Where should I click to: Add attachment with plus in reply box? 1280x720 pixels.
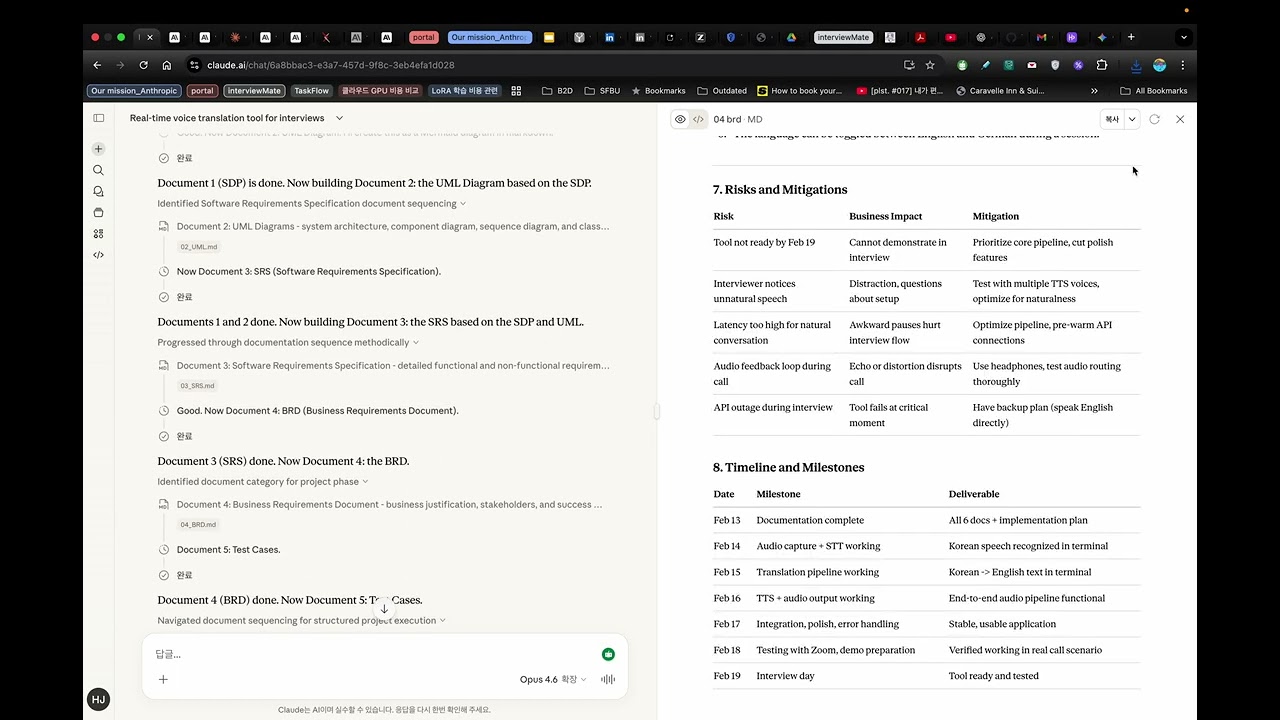click(163, 679)
